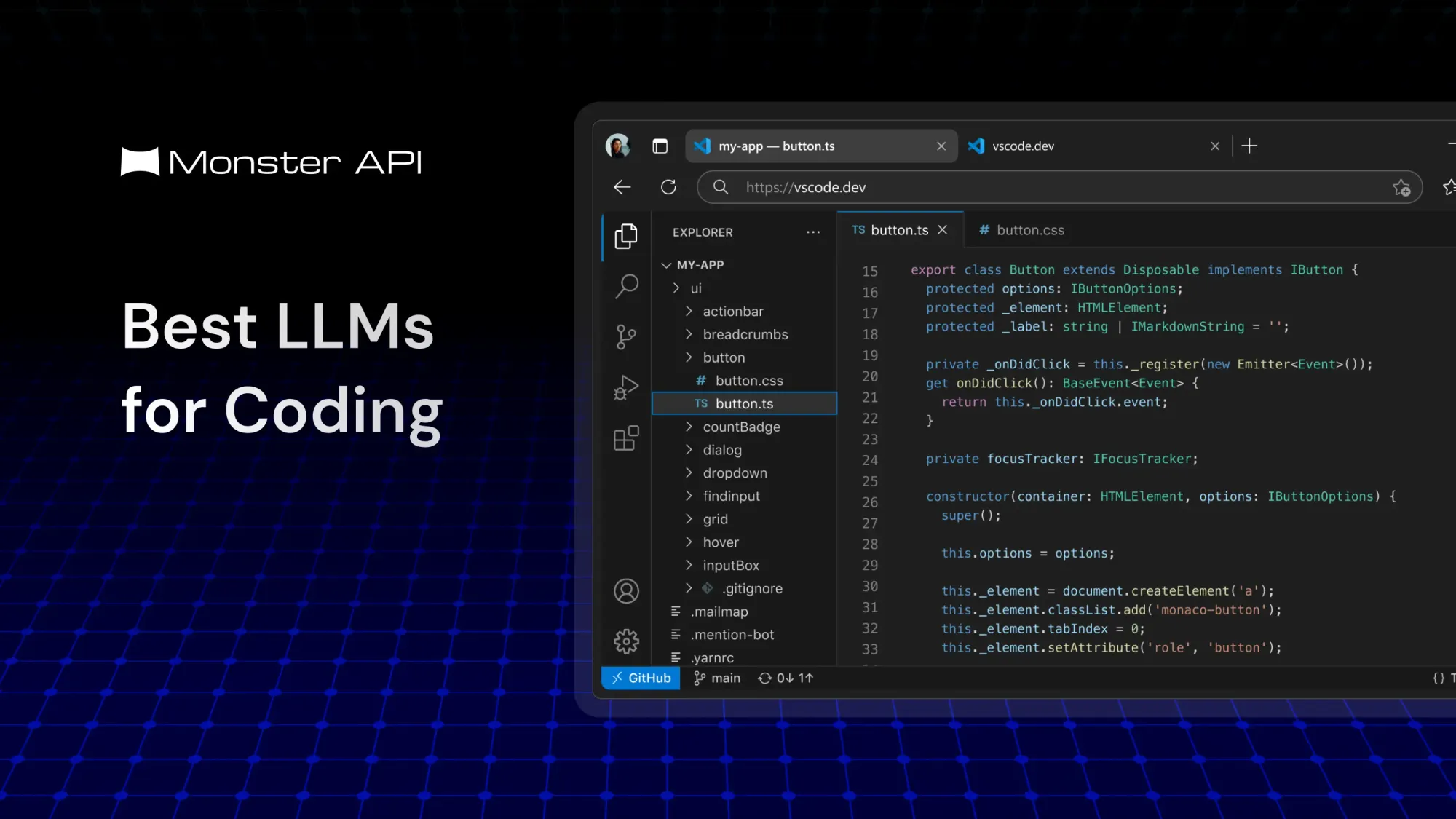Click the 'super();' code line
The width and height of the screenshot is (1456, 819).
tap(971, 515)
